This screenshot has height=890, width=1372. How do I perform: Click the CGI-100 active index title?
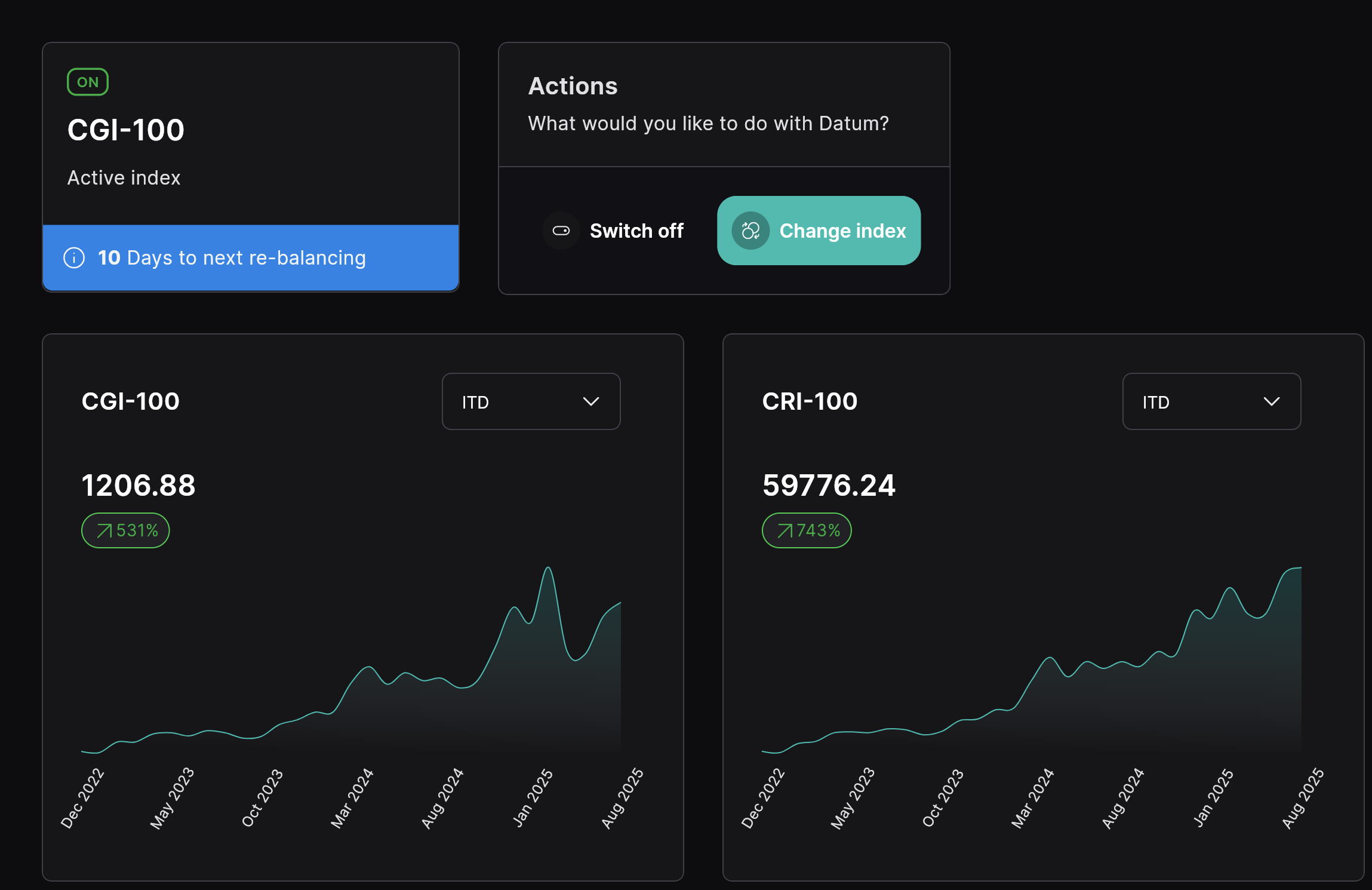tap(126, 130)
